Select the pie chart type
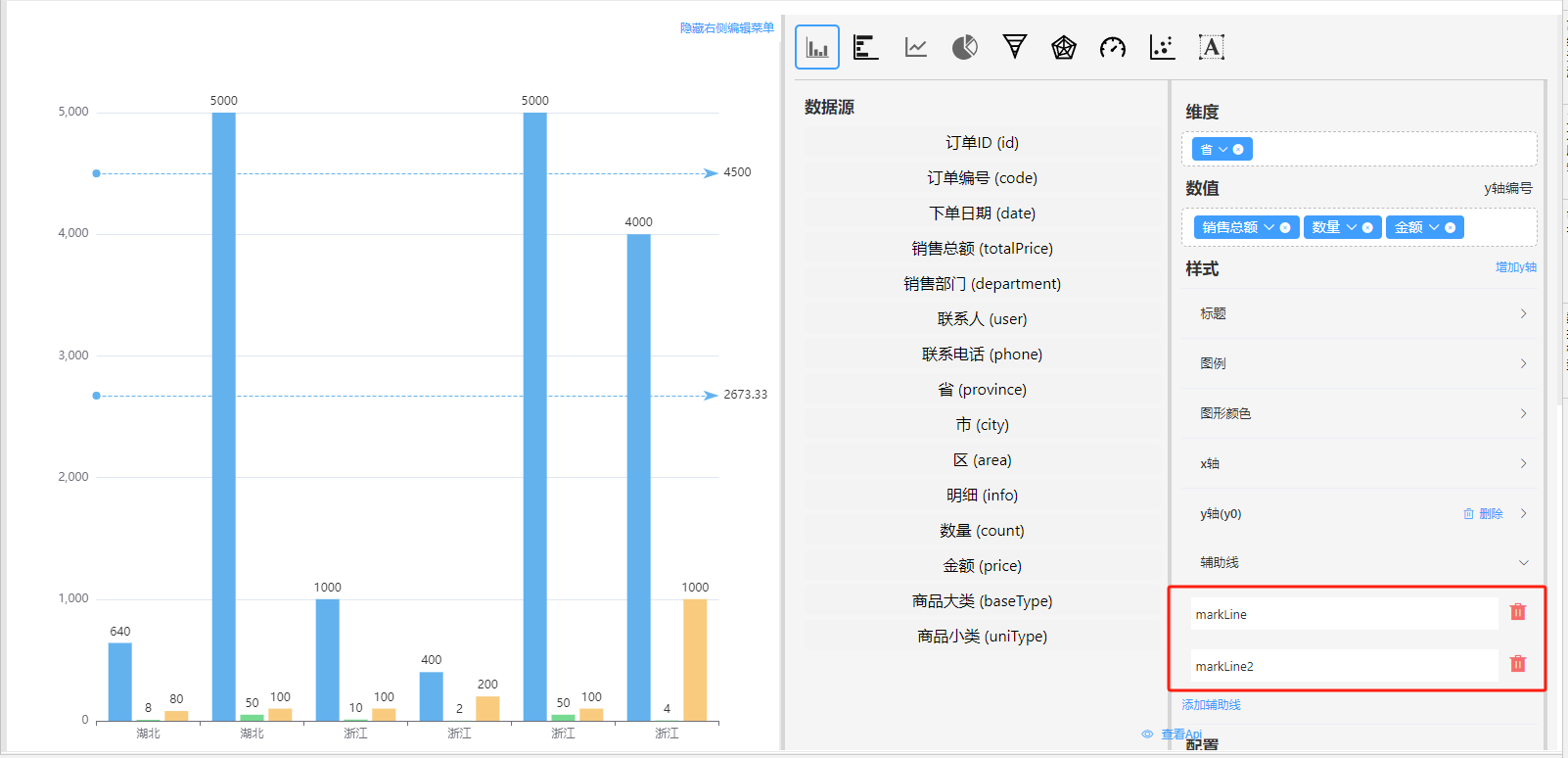Viewport: 1568px width, 758px height. [965, 47]
